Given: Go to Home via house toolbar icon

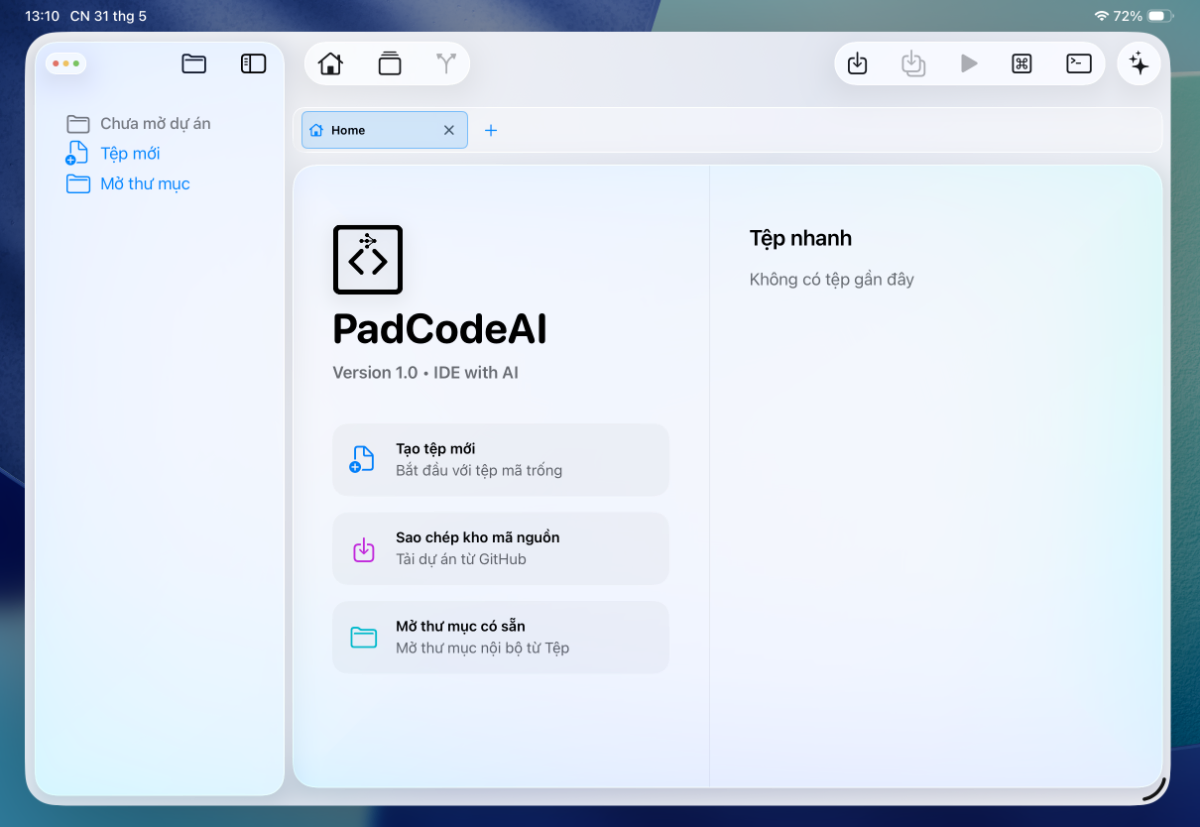Looking at the screenshot, I should tap(330, 64).
